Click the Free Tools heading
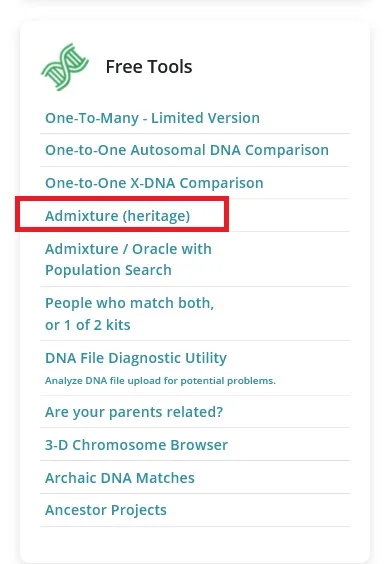The height and width of the screenshot is (564, 384). point(149,67)
